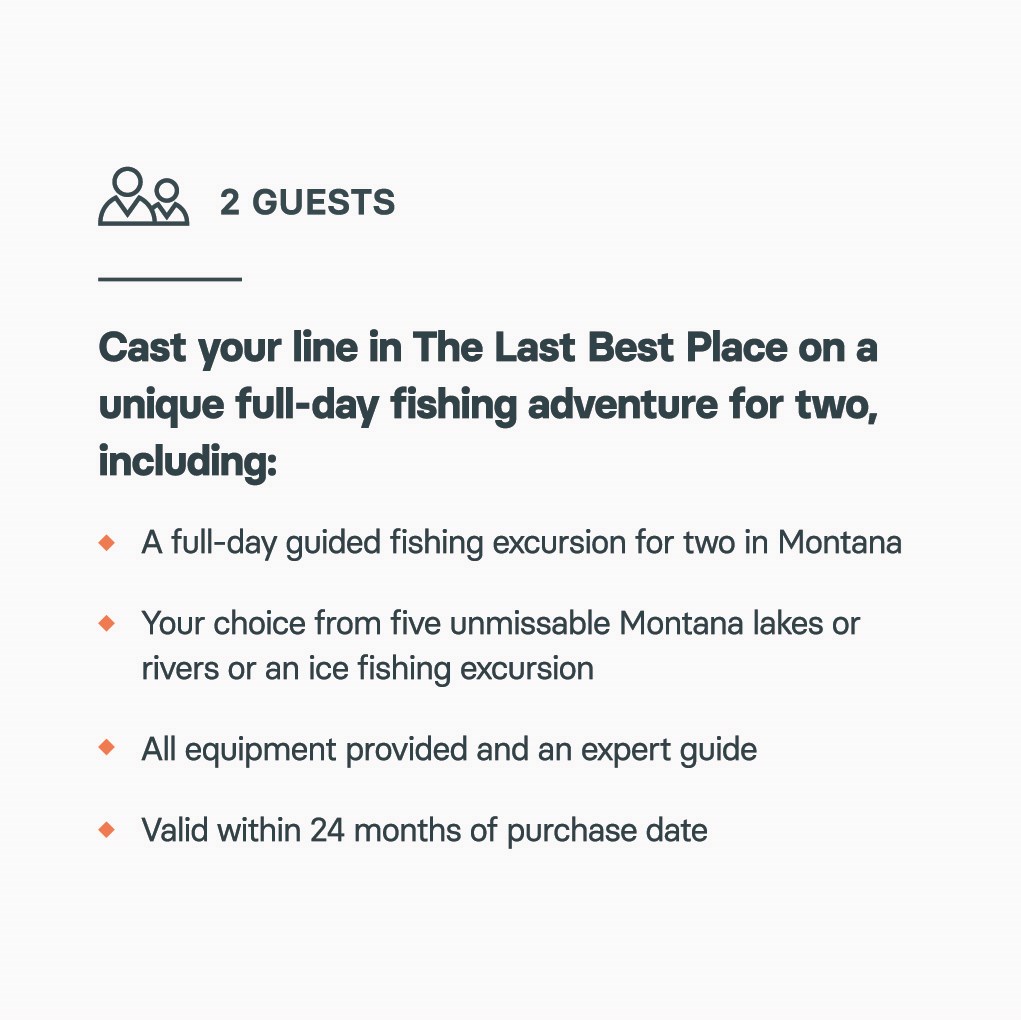
Task: Select the word Montana ending the first bullet
Action: pyautogui.click(x=839, y=542)
